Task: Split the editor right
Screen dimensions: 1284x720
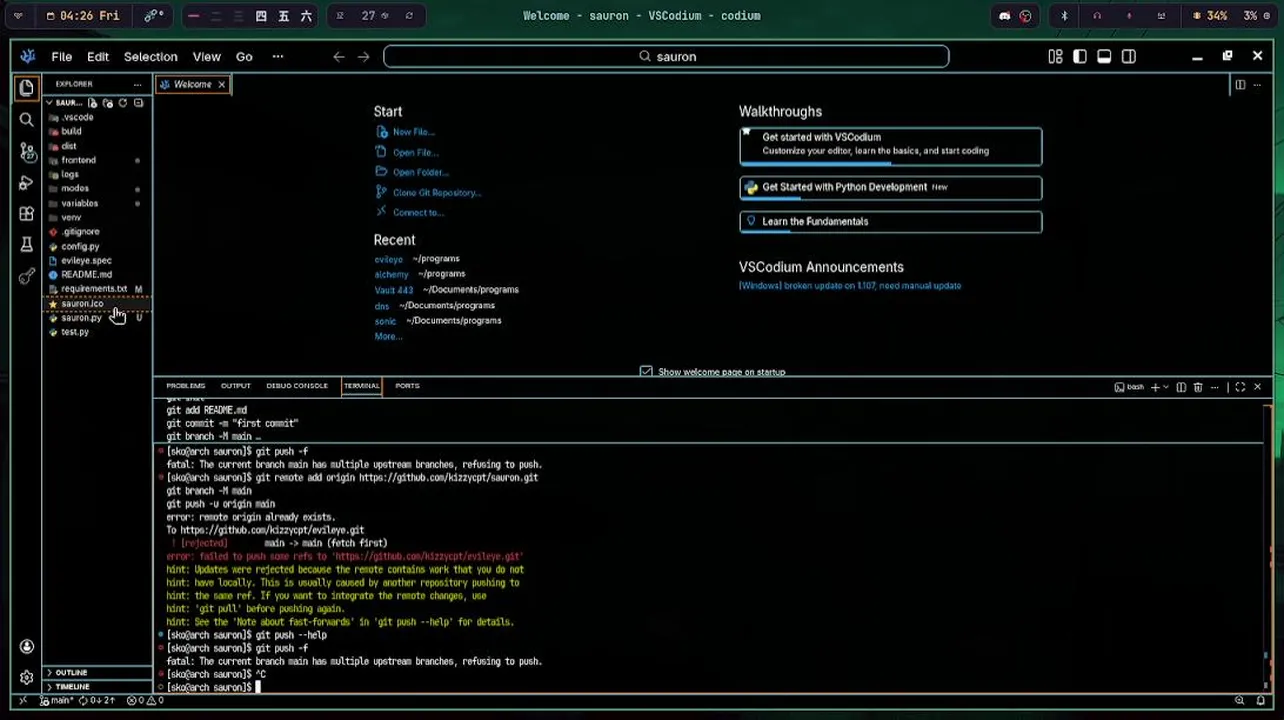Action: point(1240,85)
